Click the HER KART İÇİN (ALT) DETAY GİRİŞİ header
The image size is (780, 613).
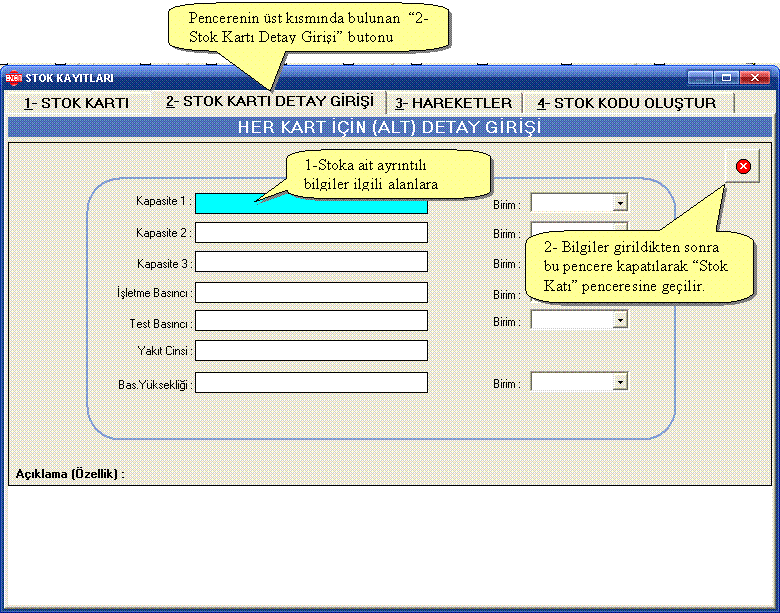(x=390, y=127)
